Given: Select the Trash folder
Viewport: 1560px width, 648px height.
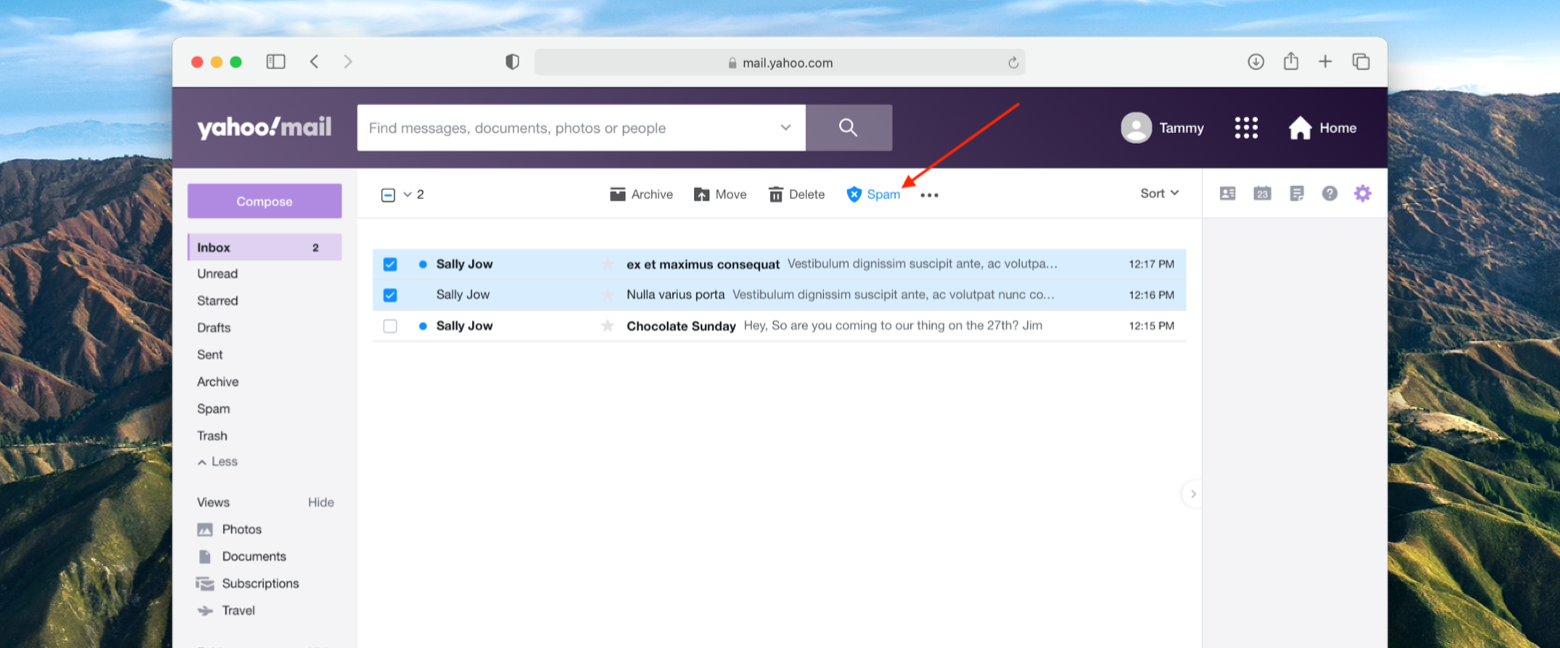Looking at the screenshot, I should [212, 436].
